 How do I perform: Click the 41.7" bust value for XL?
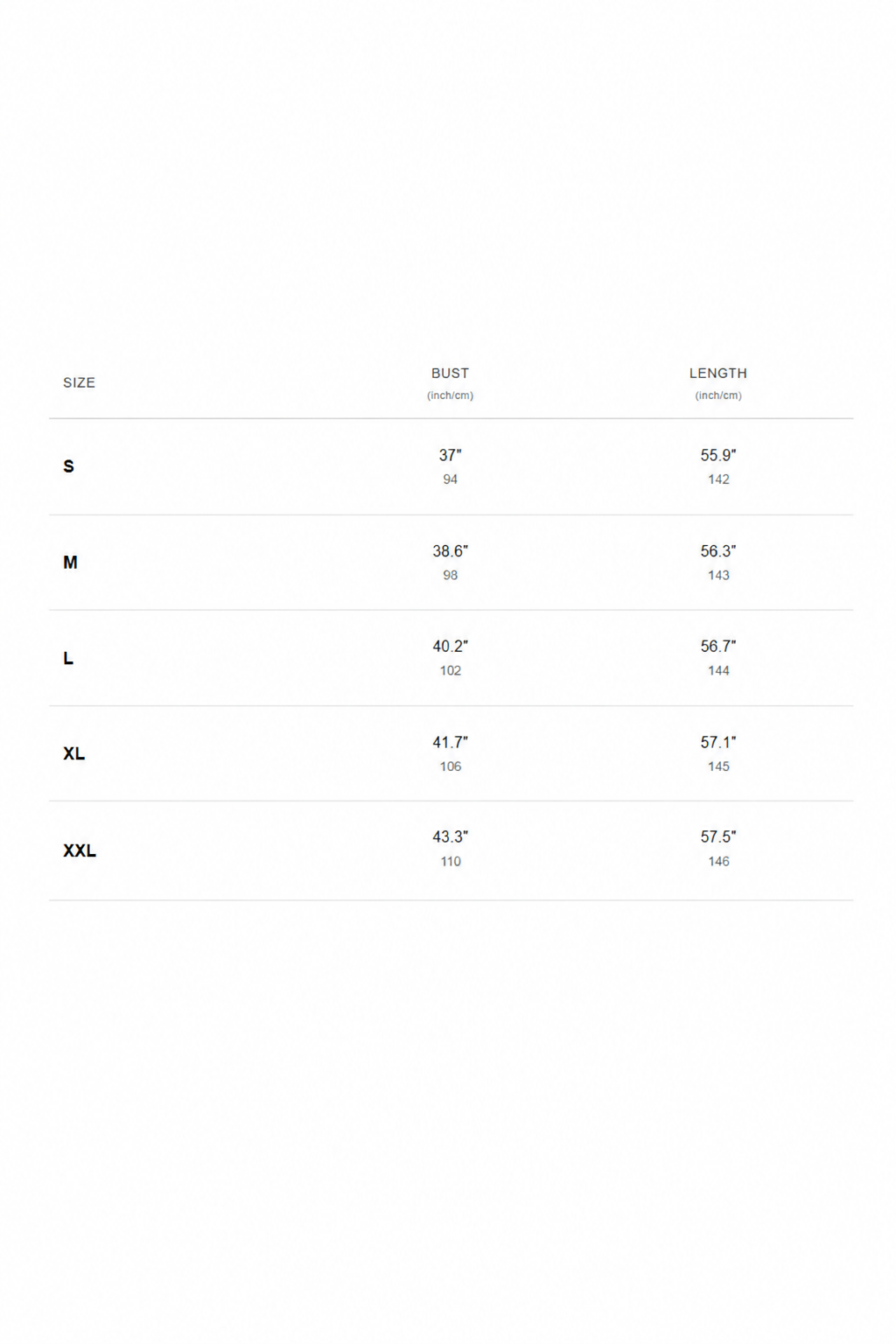[450, 742]
